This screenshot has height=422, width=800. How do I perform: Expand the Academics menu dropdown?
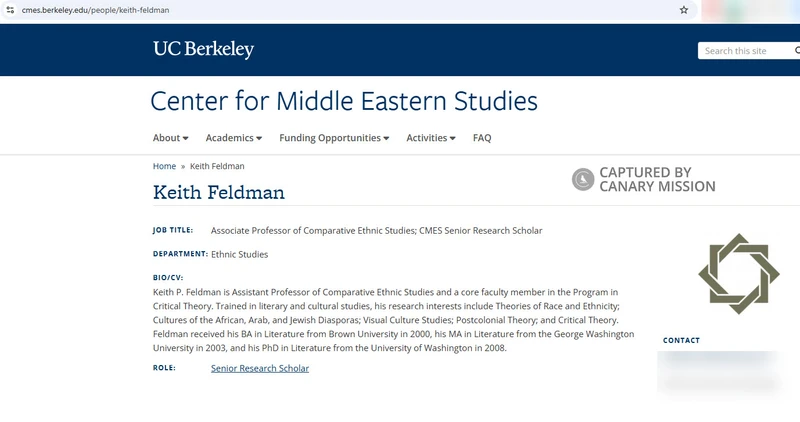(234, 138)
